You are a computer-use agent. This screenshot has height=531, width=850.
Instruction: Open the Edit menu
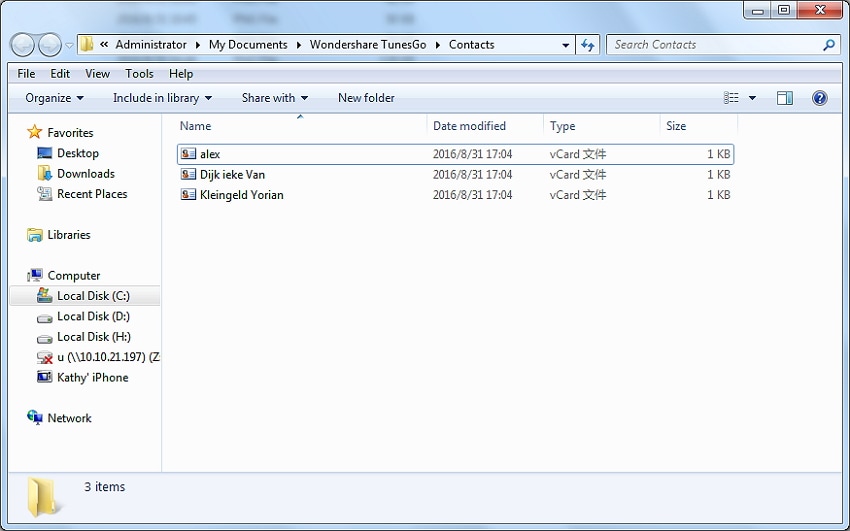(x=60, y=74)
